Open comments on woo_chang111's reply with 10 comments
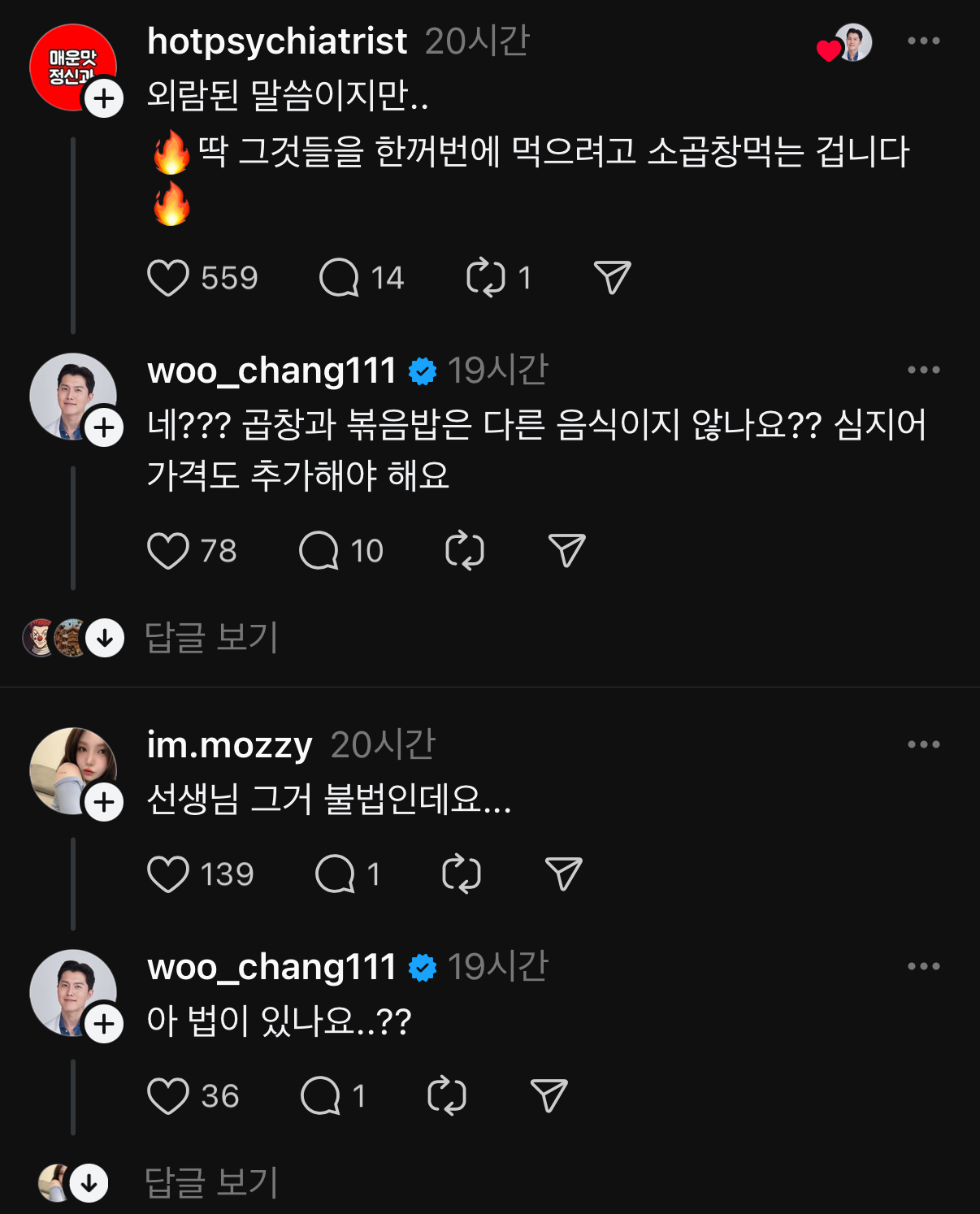Viewport: 980px width, 1214px height. 319,551
